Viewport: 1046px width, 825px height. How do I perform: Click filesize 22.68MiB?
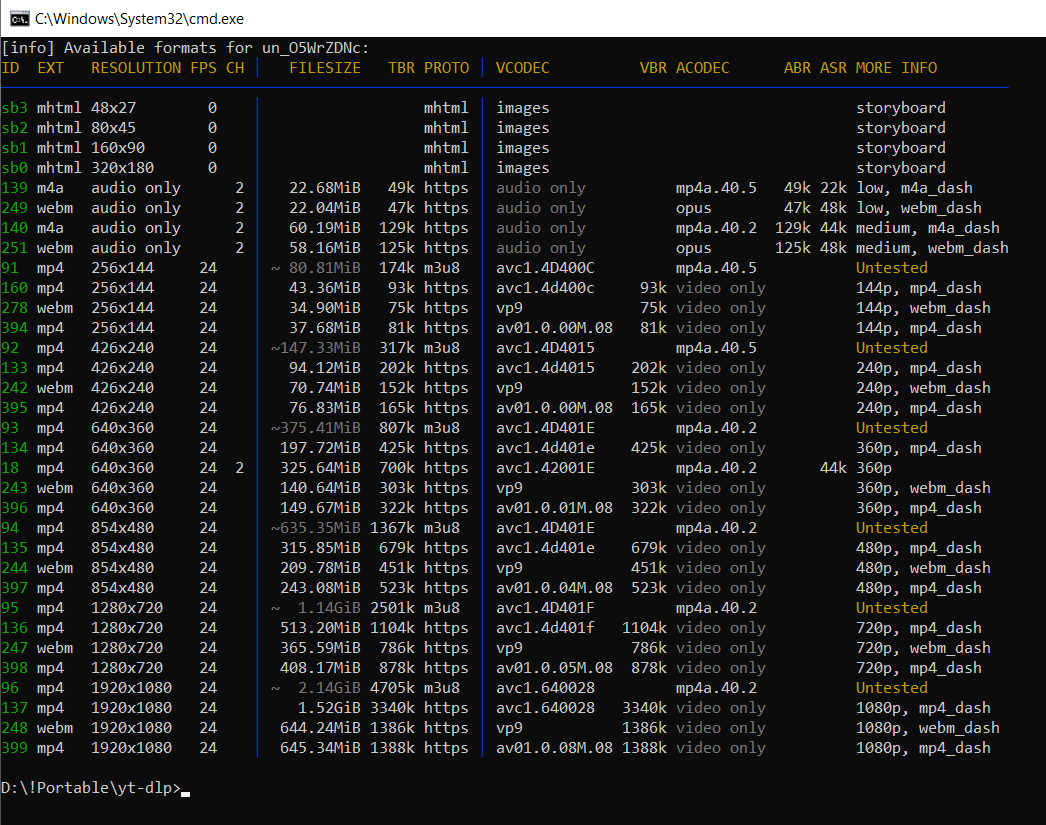pyautogui.click(x=325, y=188)
